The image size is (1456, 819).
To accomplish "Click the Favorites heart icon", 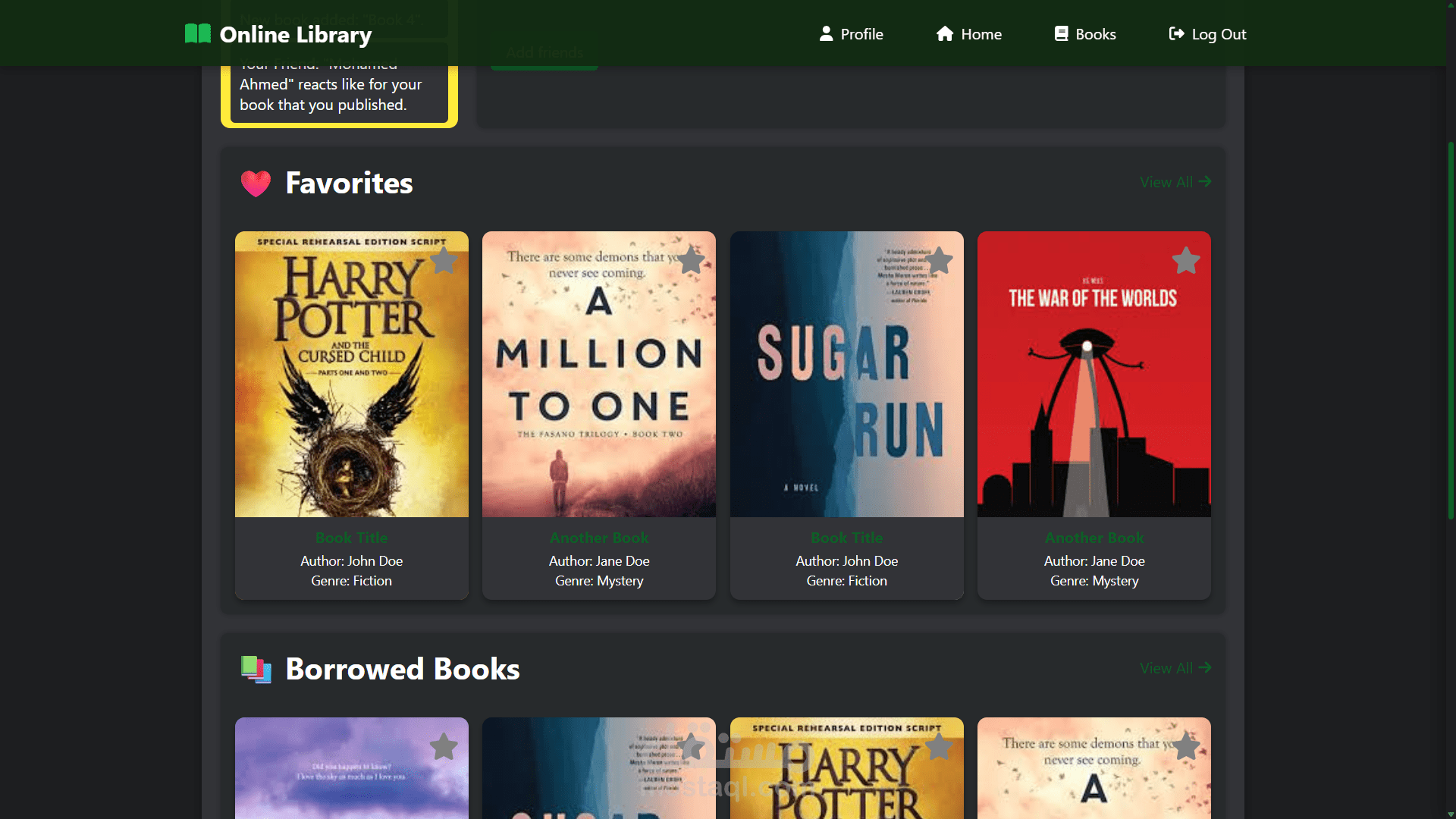I will coord(256,184).
